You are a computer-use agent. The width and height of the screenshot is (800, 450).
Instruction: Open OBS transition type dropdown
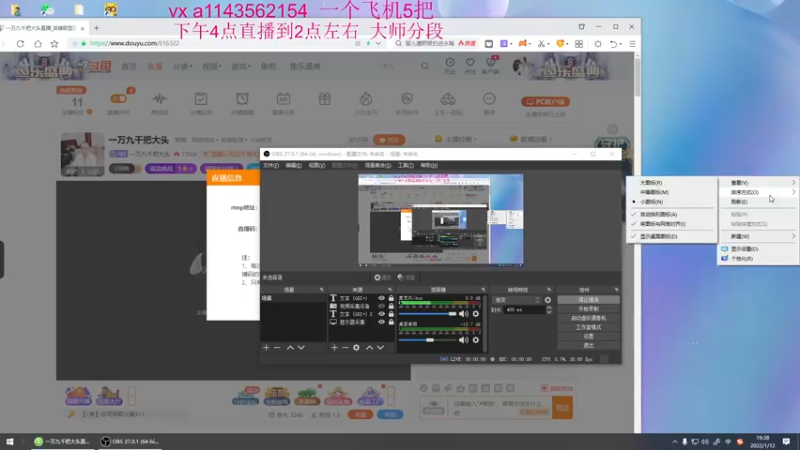516,300
